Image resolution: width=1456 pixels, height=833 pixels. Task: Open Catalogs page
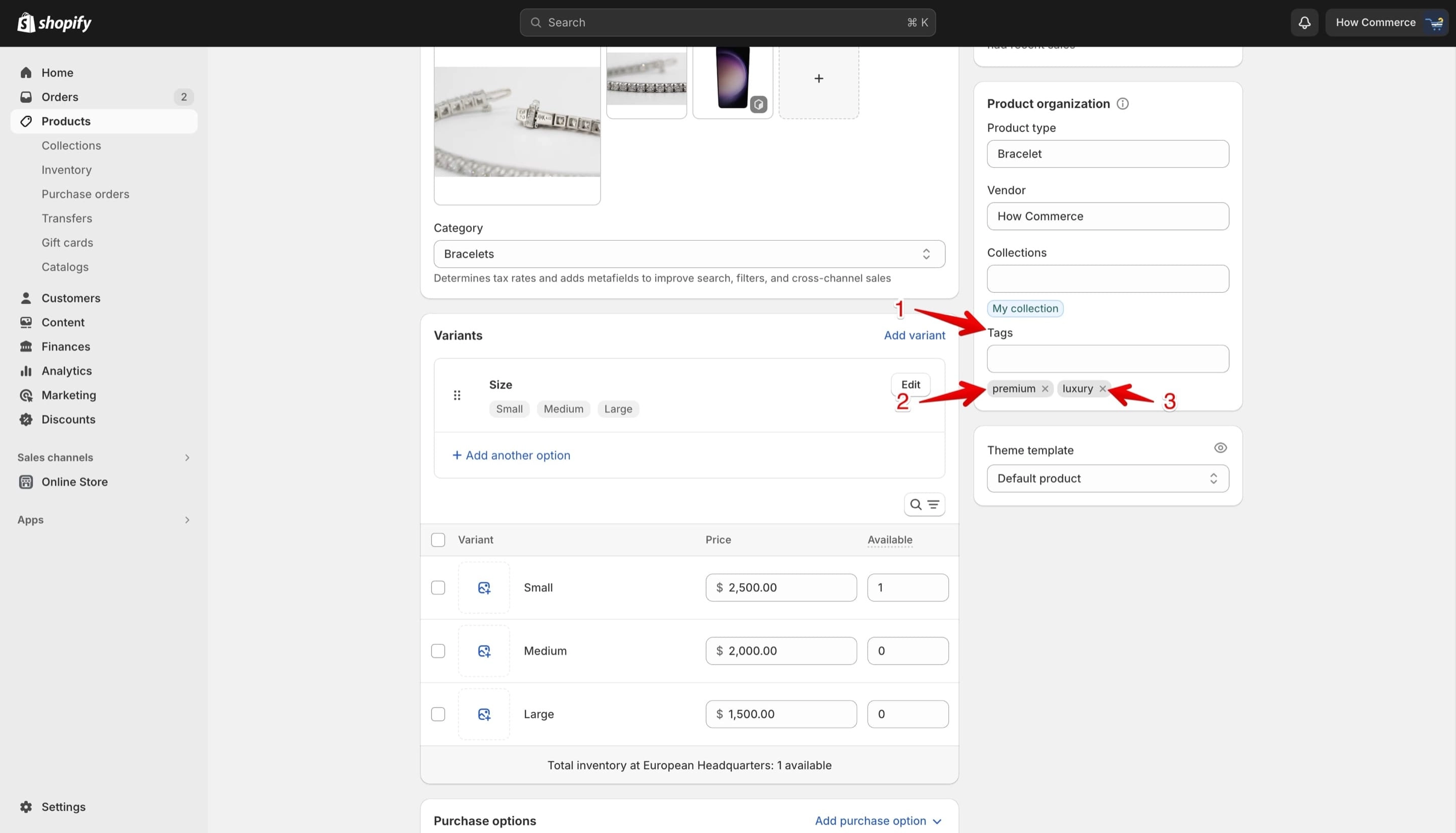[x=65, y=267]
